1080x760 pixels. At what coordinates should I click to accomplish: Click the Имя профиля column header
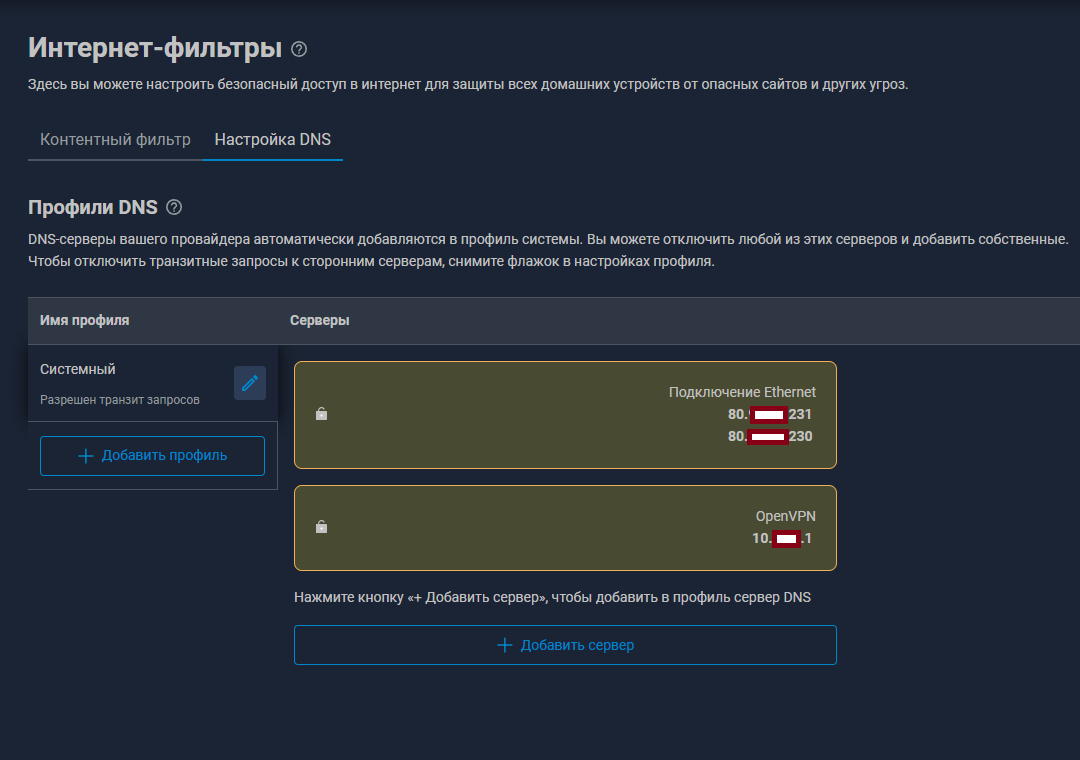pos(85,320)
